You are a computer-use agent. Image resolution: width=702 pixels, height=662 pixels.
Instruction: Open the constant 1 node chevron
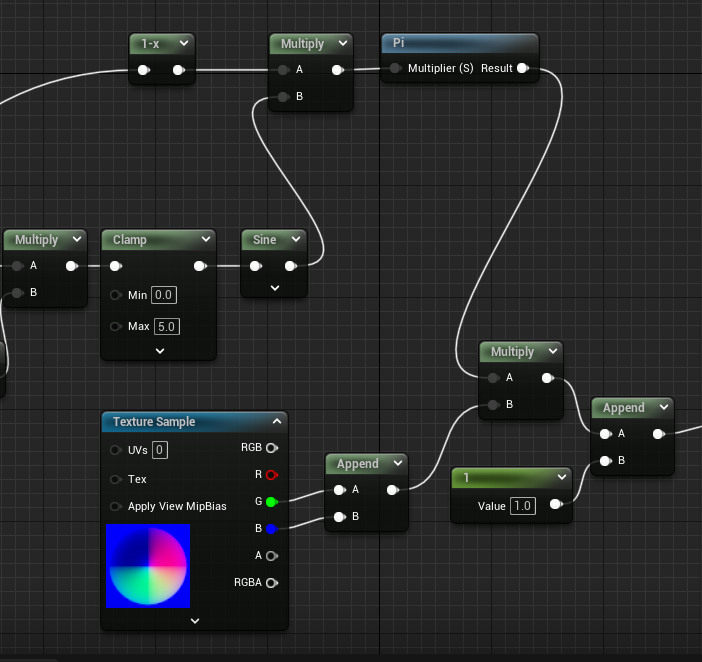tap(562, 477)
